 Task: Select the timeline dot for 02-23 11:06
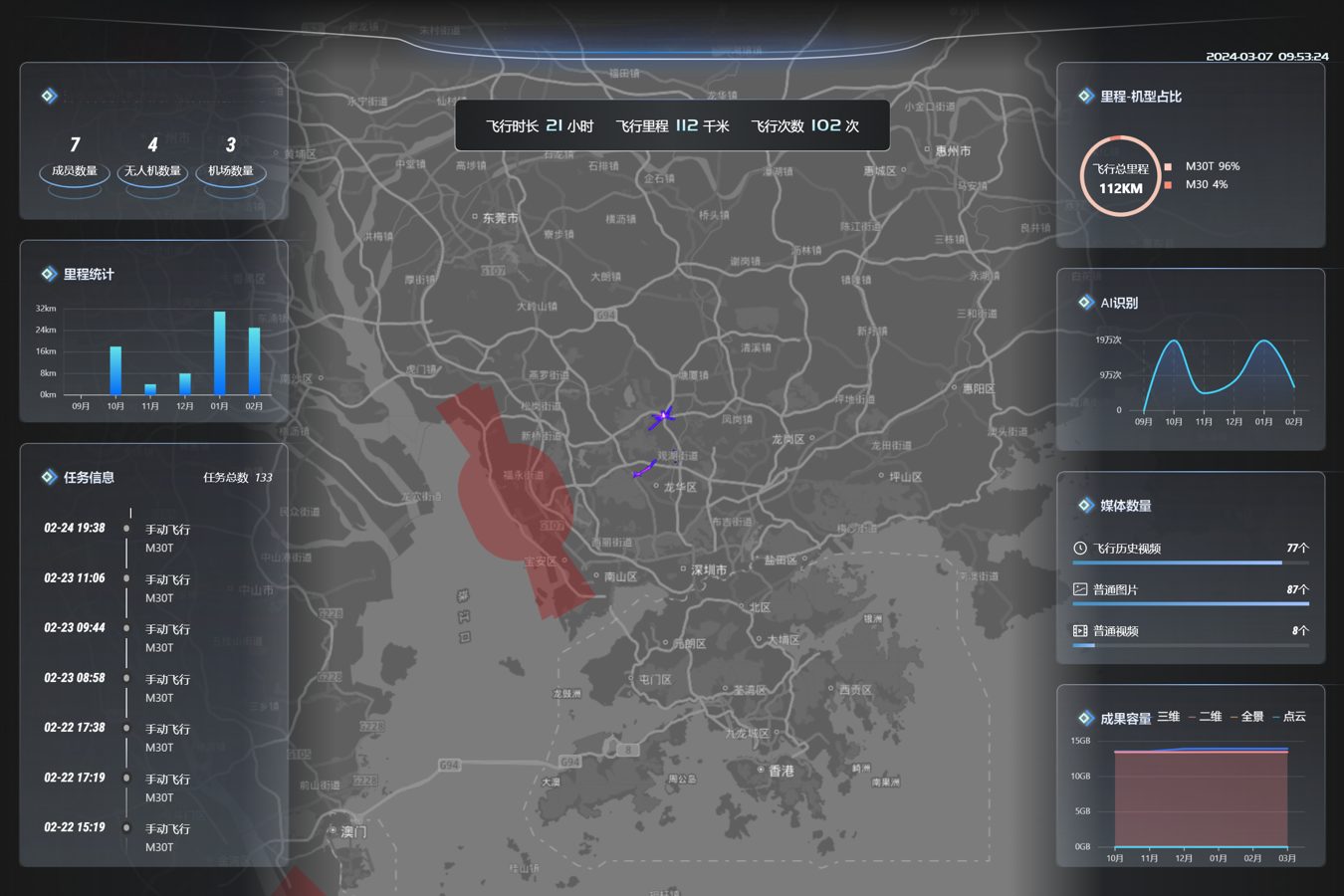[x=126, y=578]
